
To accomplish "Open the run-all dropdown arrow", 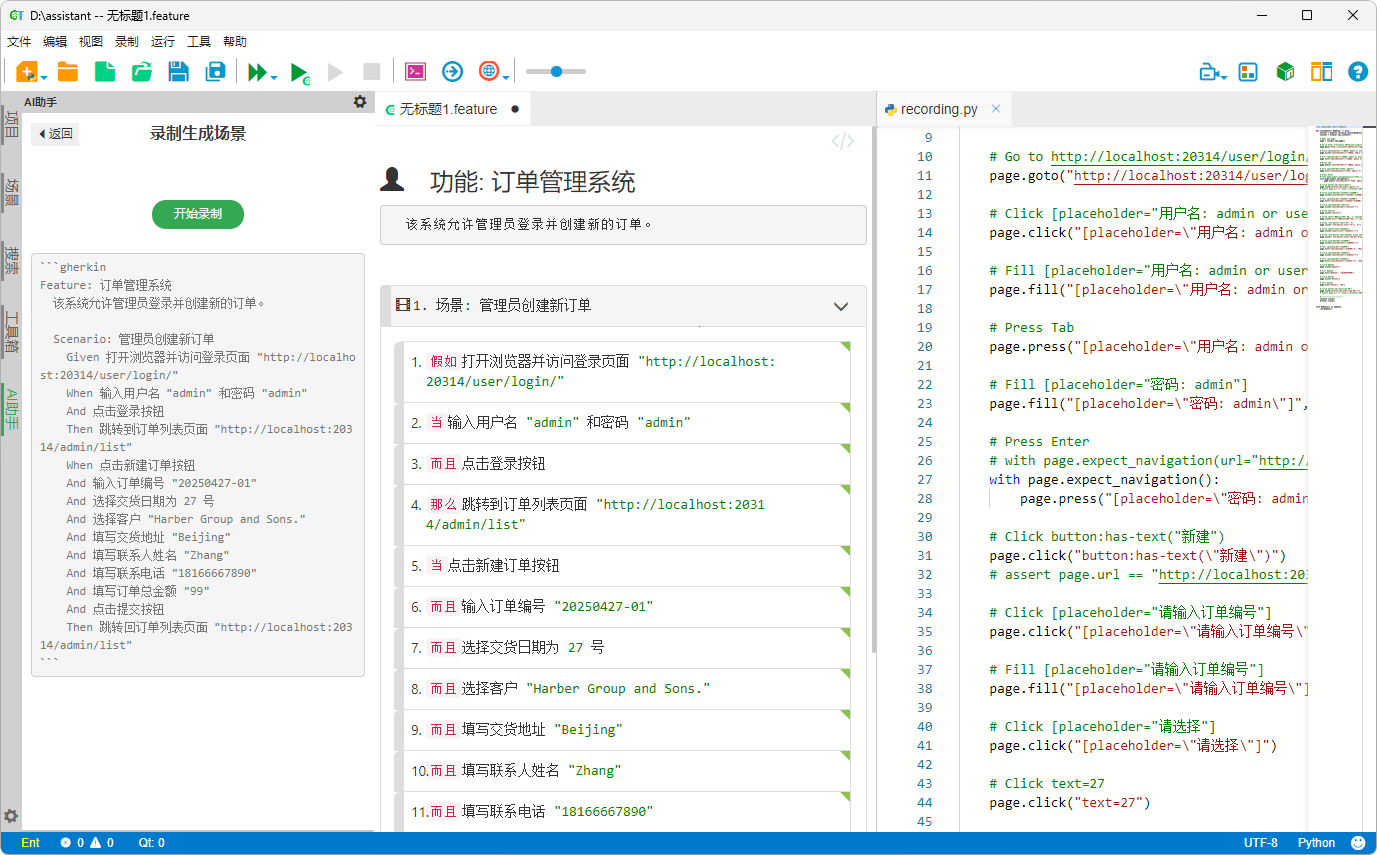I will pyautogui.click(x=274, y=75).
